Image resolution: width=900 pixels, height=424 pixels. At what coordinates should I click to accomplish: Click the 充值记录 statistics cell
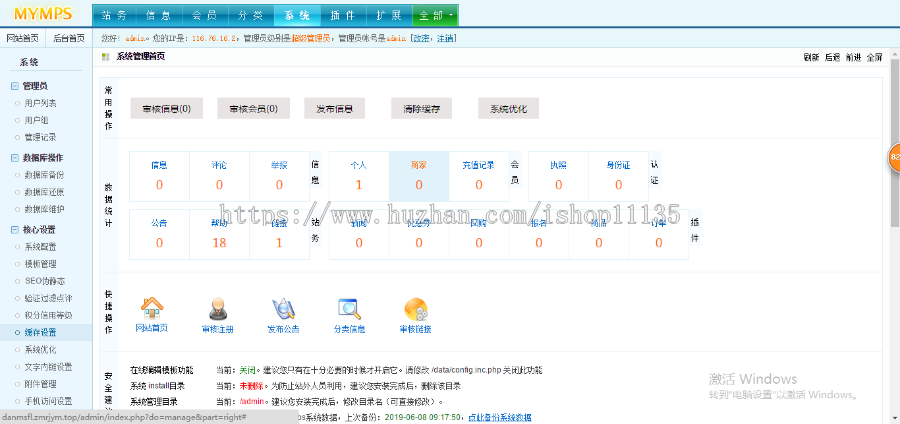479,176
